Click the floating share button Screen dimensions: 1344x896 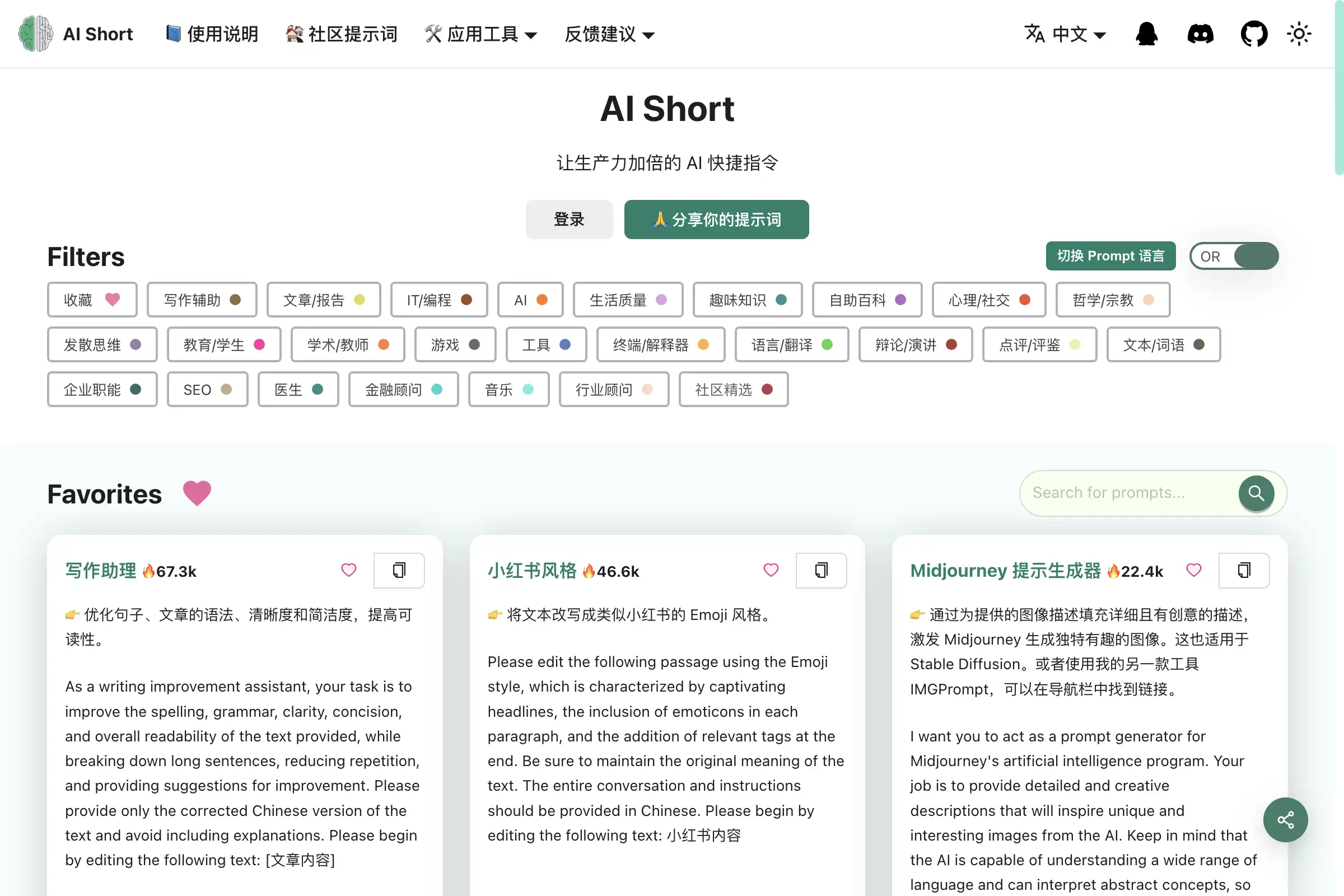[x=1286, y=820]
